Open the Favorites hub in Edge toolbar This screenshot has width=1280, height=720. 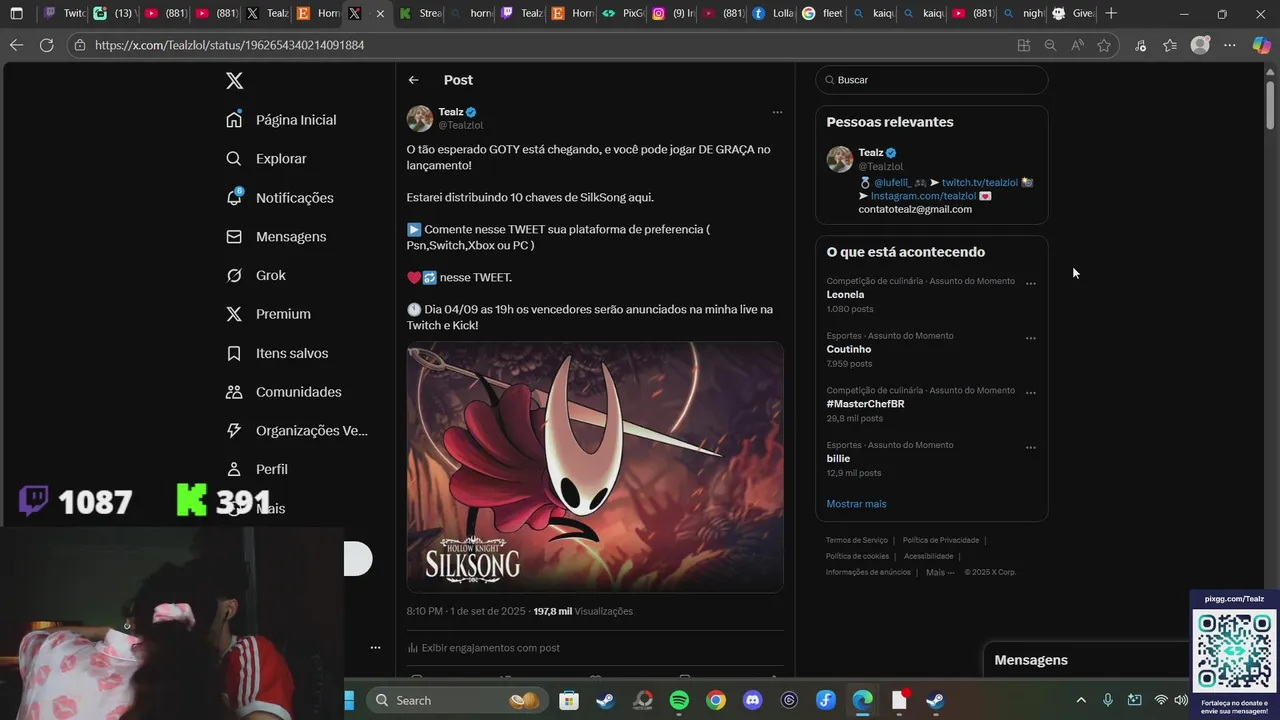1170,45
